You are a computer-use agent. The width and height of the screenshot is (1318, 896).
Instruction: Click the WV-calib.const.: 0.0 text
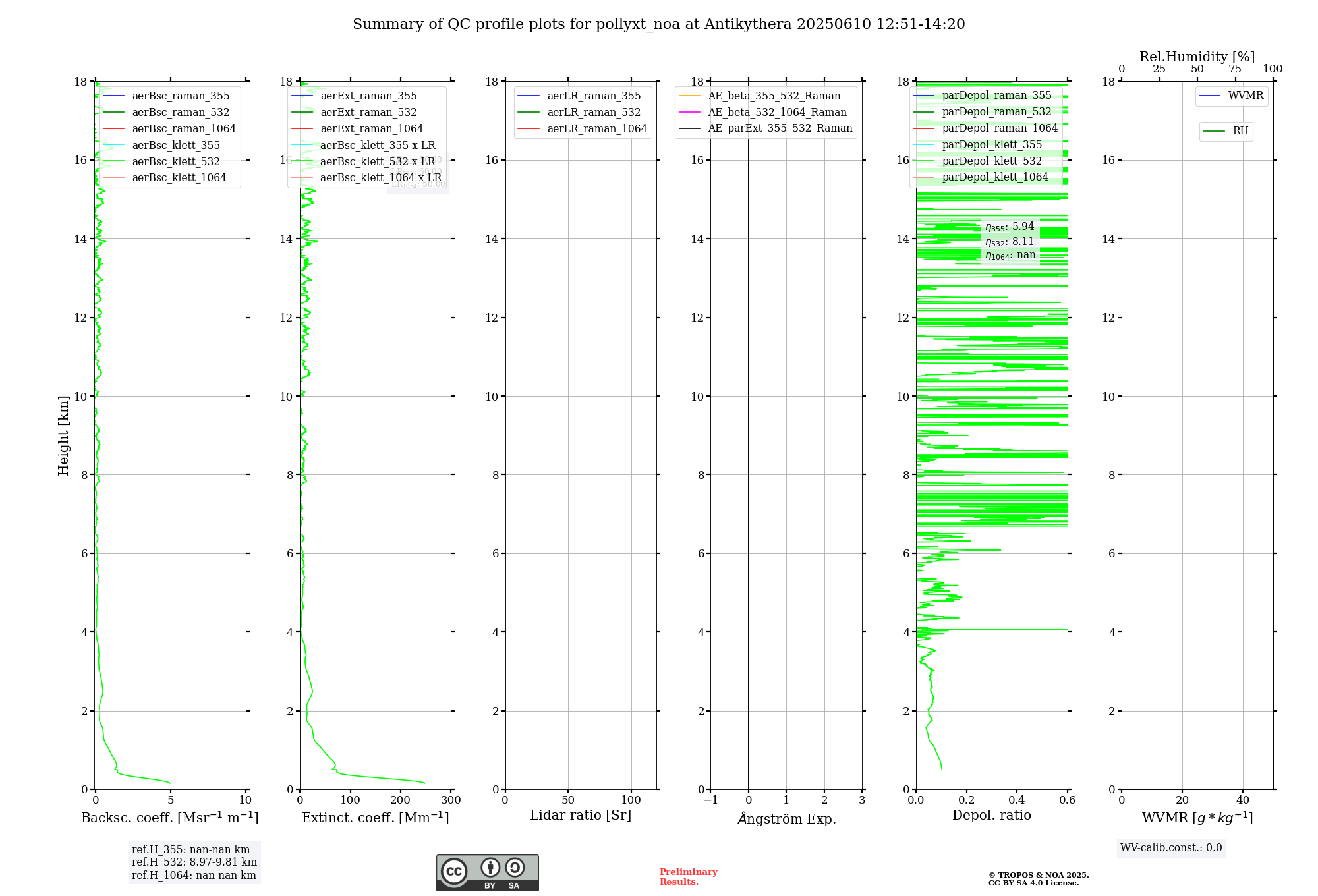click(1171, 848)
